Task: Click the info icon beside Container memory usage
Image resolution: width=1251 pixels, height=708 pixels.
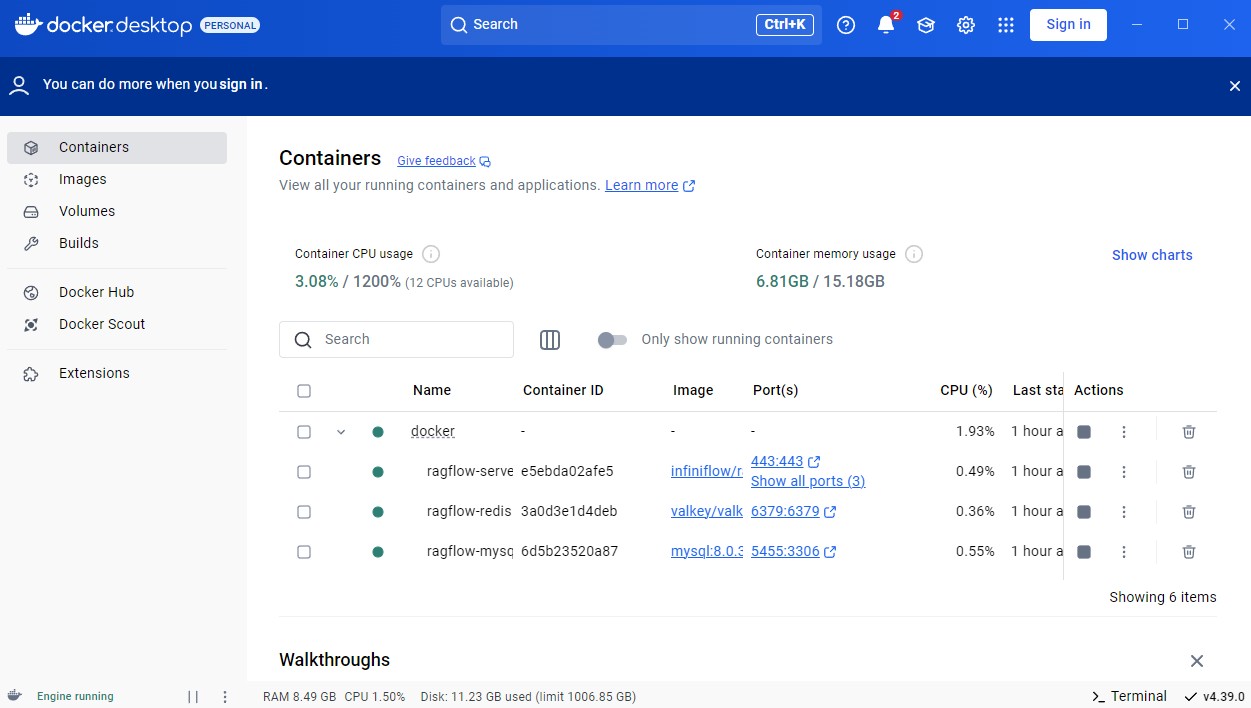Action: tap(914, 254)
